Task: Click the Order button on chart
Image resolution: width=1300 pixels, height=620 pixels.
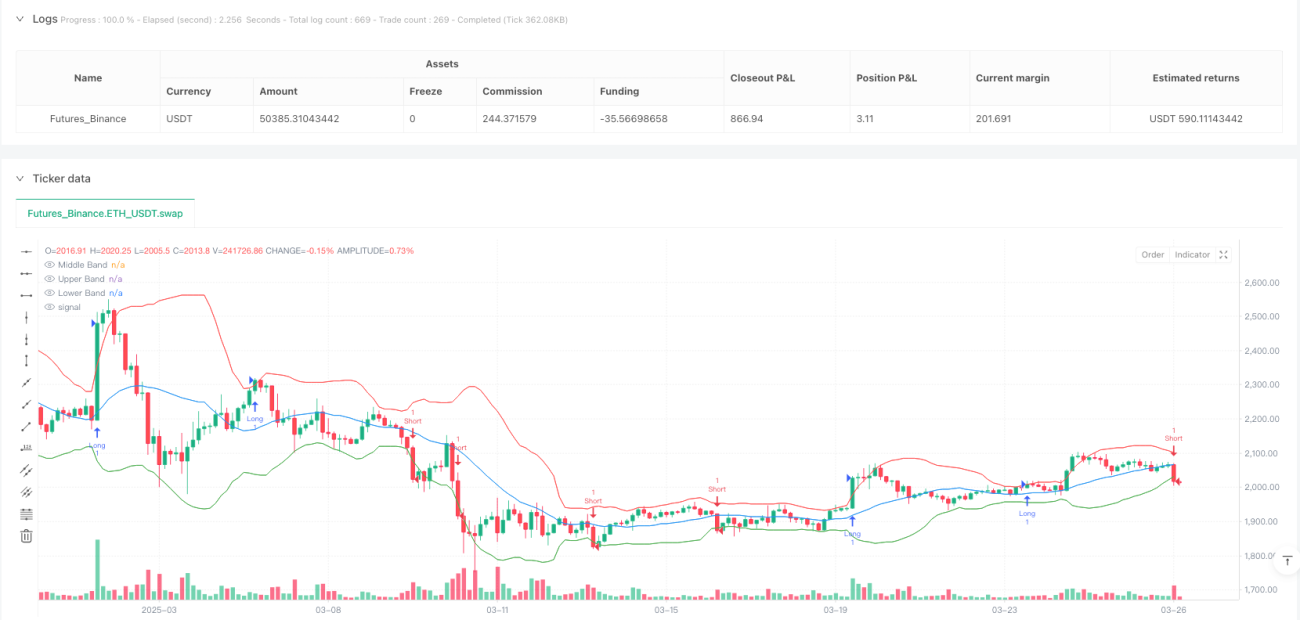Action: click(x=1153, y=255)
